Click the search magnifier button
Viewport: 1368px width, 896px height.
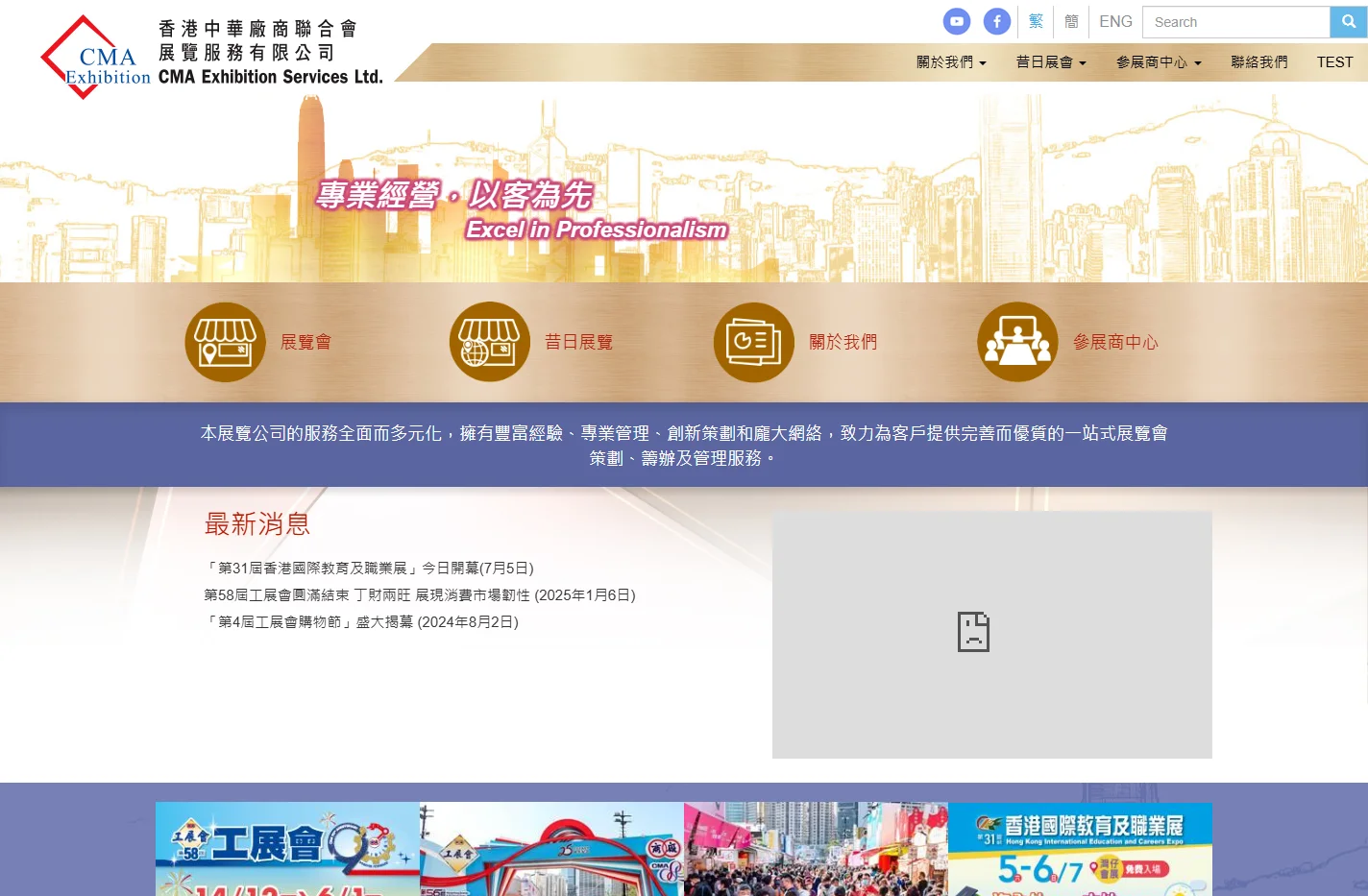coord(1349,22)
